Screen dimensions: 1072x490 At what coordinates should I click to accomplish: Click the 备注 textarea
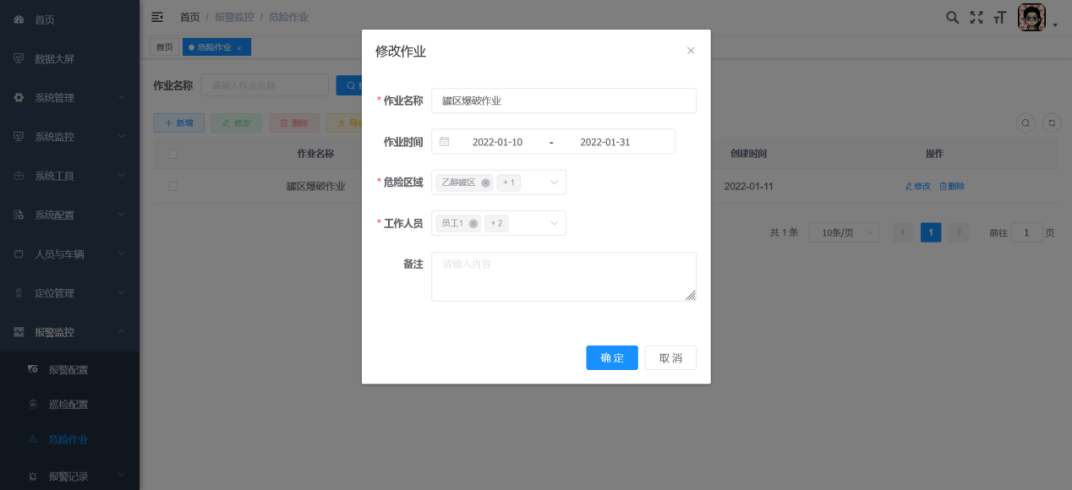(x=564, y=277)
